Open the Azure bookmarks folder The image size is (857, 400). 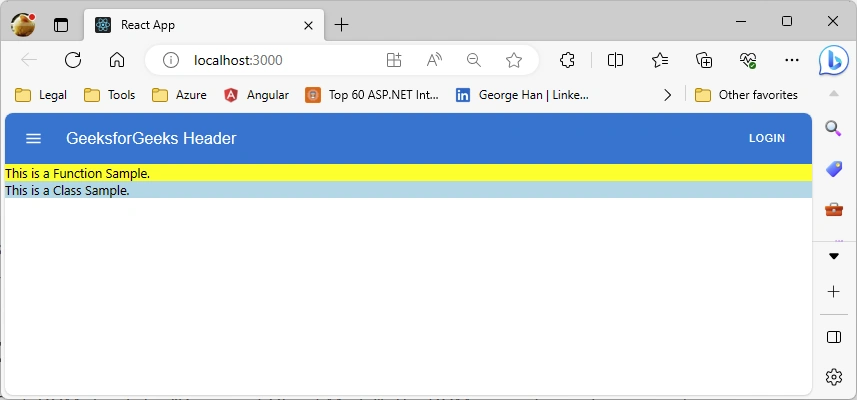pos(179,95)
